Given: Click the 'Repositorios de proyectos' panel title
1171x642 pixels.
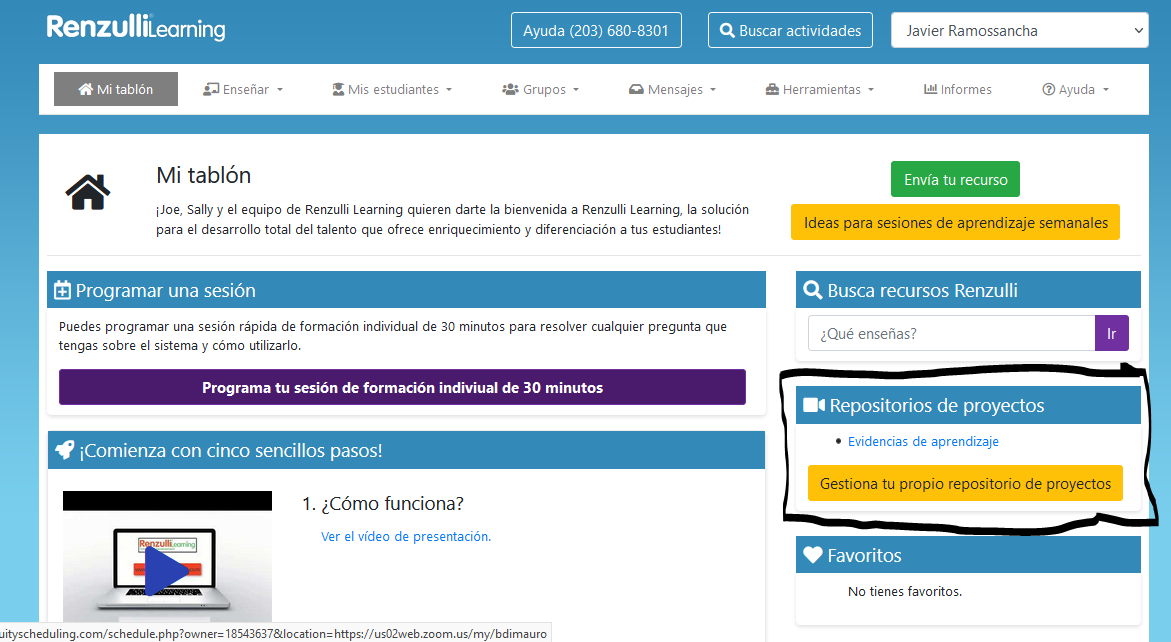Looking at the screenshot, I should (937, 405).
